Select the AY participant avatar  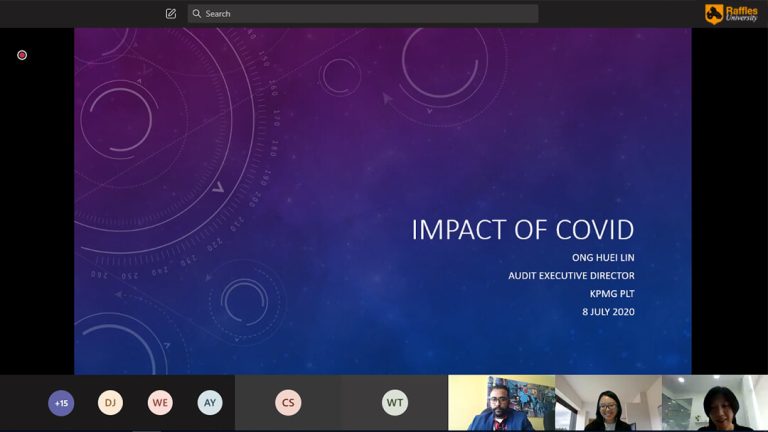210,403
